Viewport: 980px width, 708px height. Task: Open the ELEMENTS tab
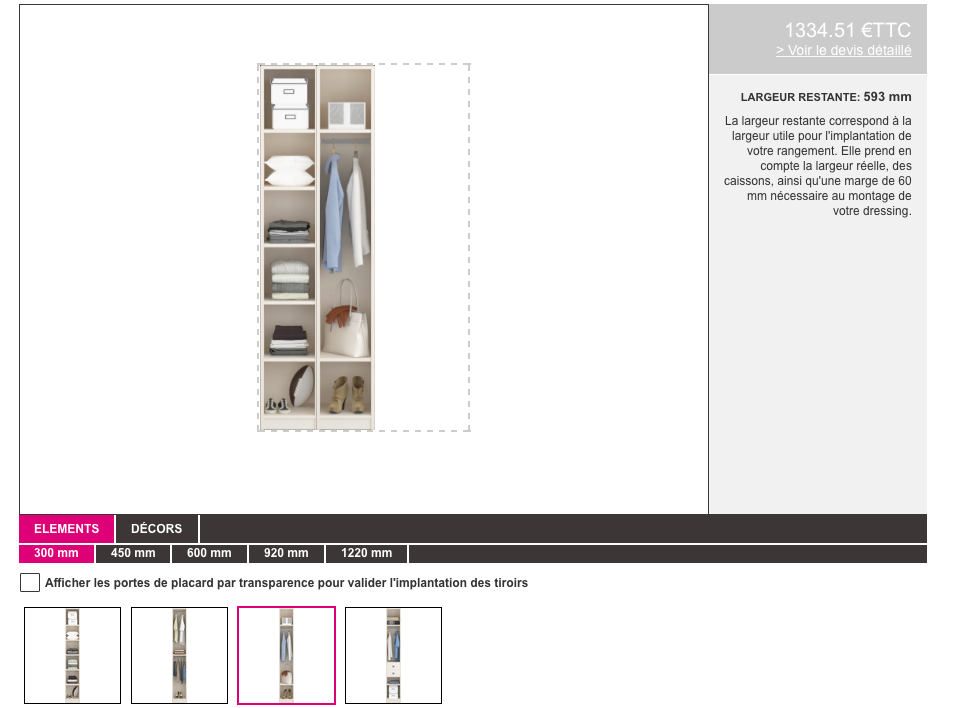tap(66, 529)
